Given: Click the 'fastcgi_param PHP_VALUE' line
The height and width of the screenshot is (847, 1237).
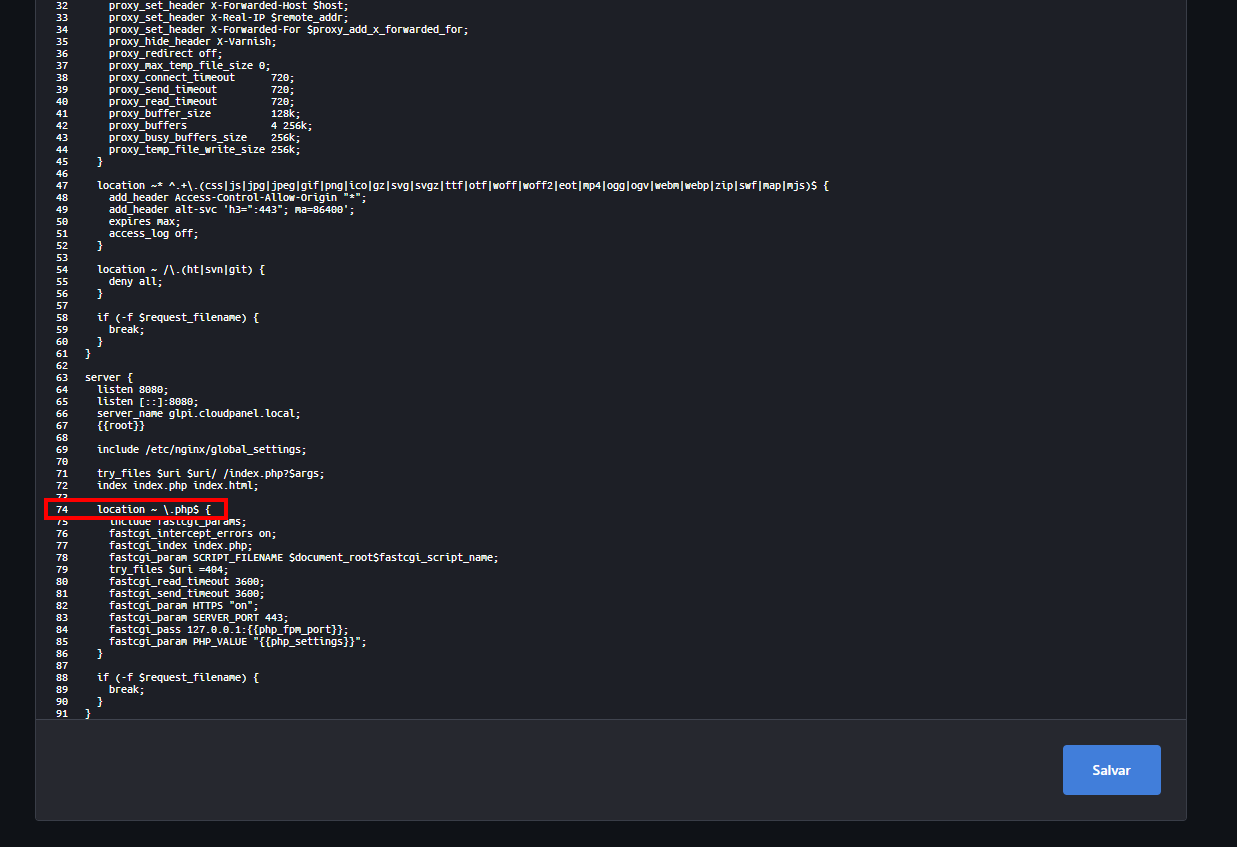Looking at the screenshot, I should [x=237, y=642].
